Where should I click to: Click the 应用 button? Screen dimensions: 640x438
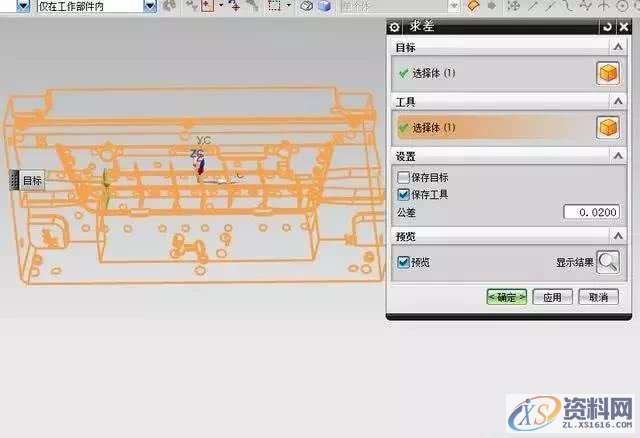tap(553, 297)
